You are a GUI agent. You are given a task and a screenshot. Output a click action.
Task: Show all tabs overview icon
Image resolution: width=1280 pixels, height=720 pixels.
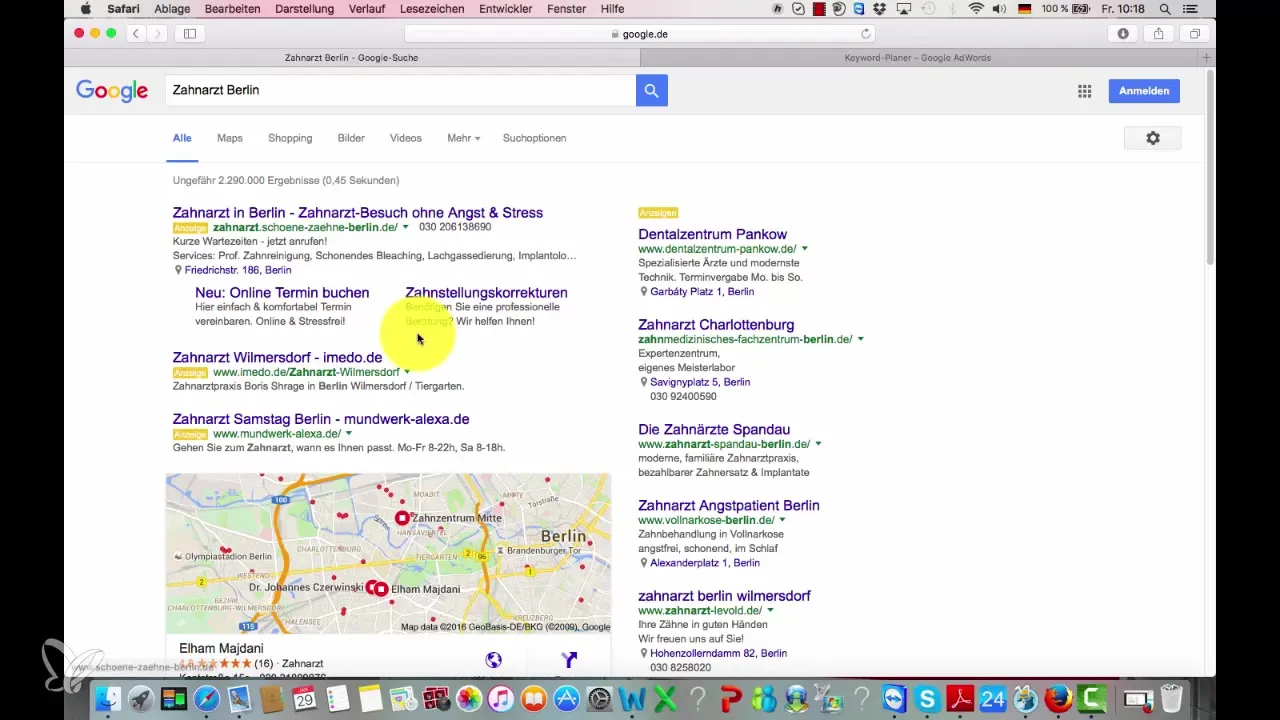pyautogui.click(x=1194, y=33)
